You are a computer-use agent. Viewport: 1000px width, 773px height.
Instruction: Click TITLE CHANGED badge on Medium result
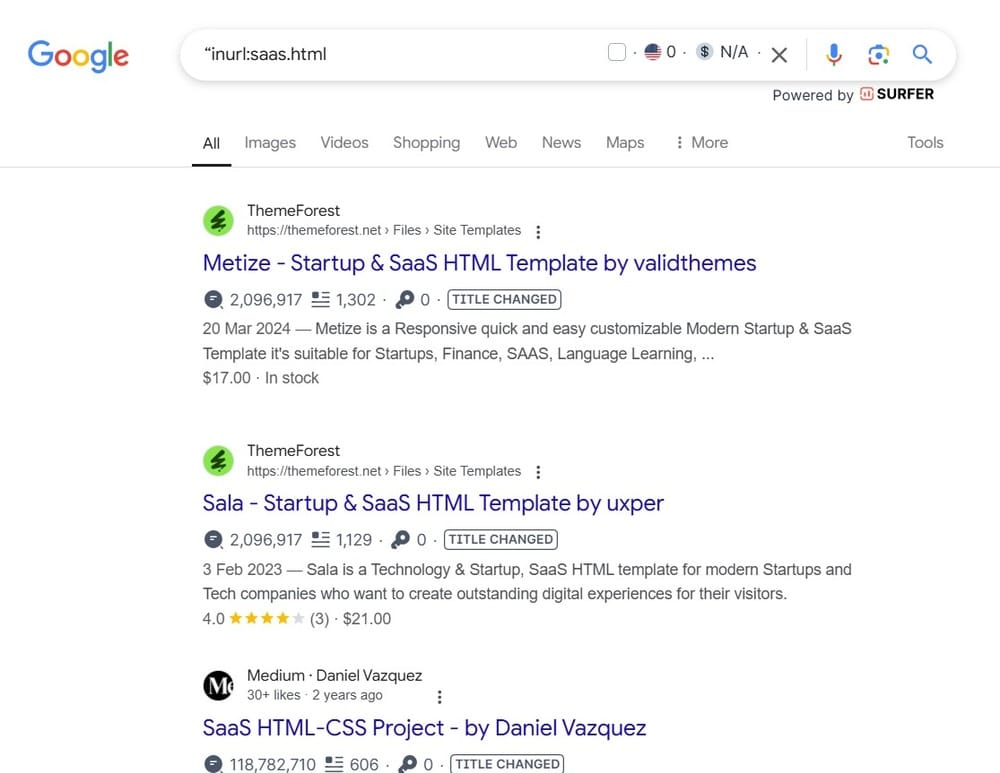pos(507,764)
